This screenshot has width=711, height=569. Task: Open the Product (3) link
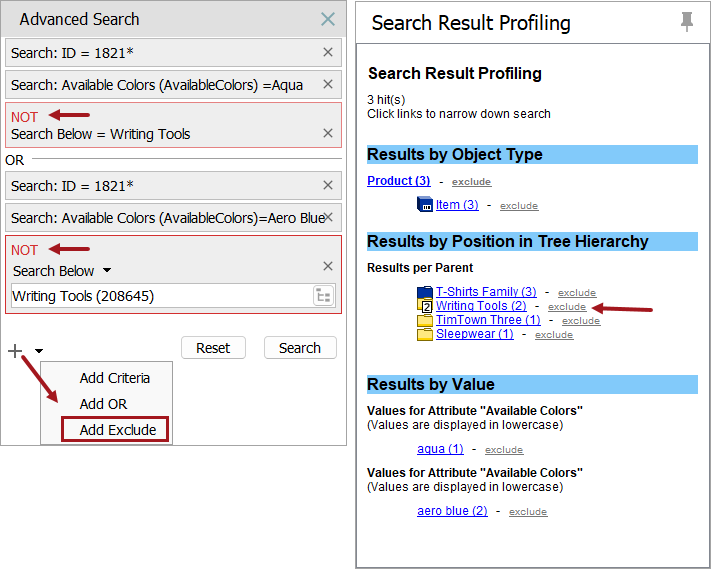[399, 180]
